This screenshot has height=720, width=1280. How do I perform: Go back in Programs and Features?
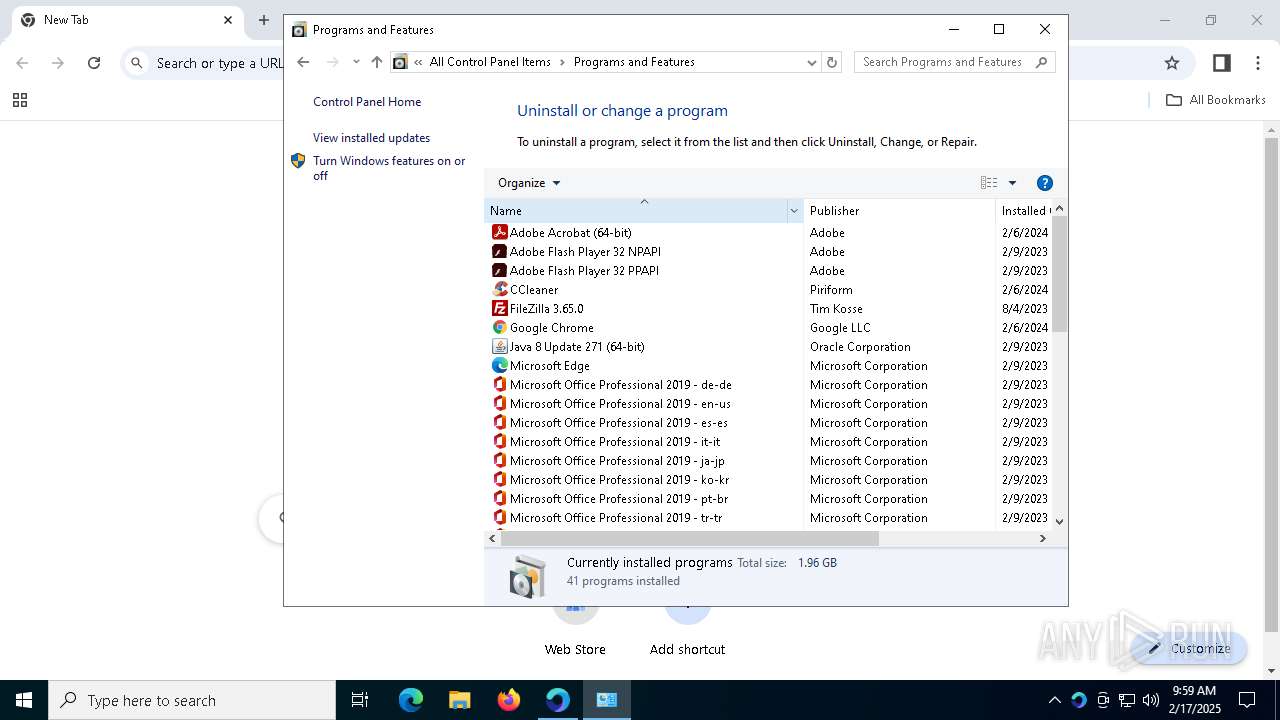[303, 62]
